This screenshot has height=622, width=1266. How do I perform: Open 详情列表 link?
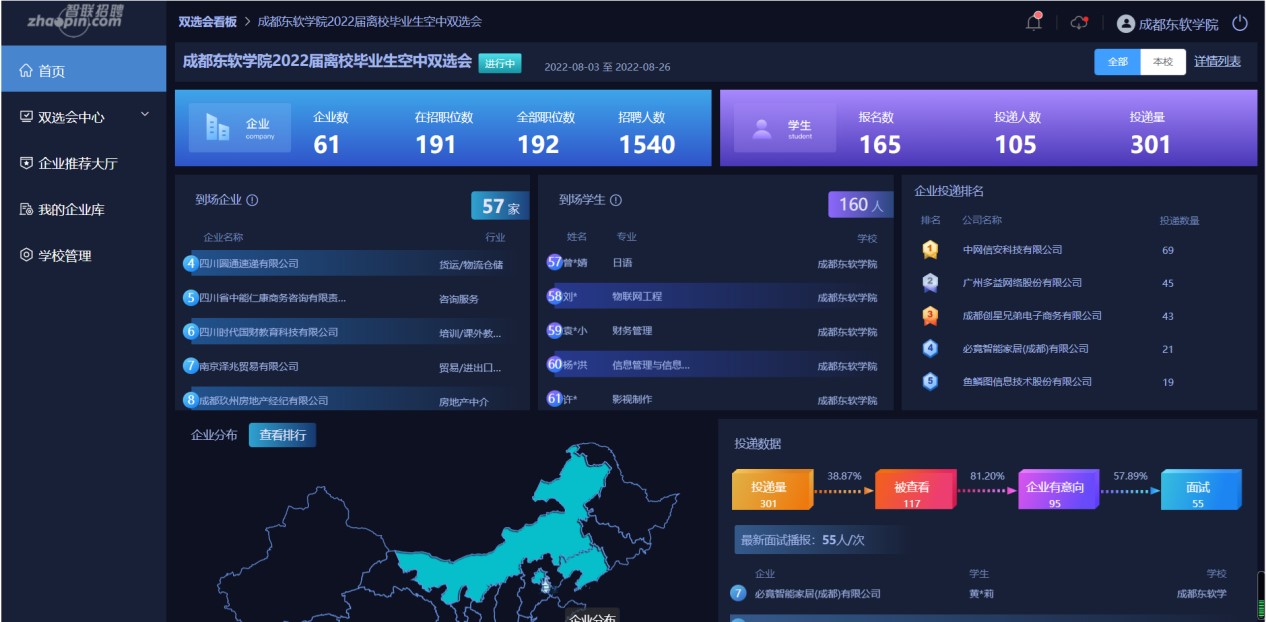click(x=1217, y=62)
